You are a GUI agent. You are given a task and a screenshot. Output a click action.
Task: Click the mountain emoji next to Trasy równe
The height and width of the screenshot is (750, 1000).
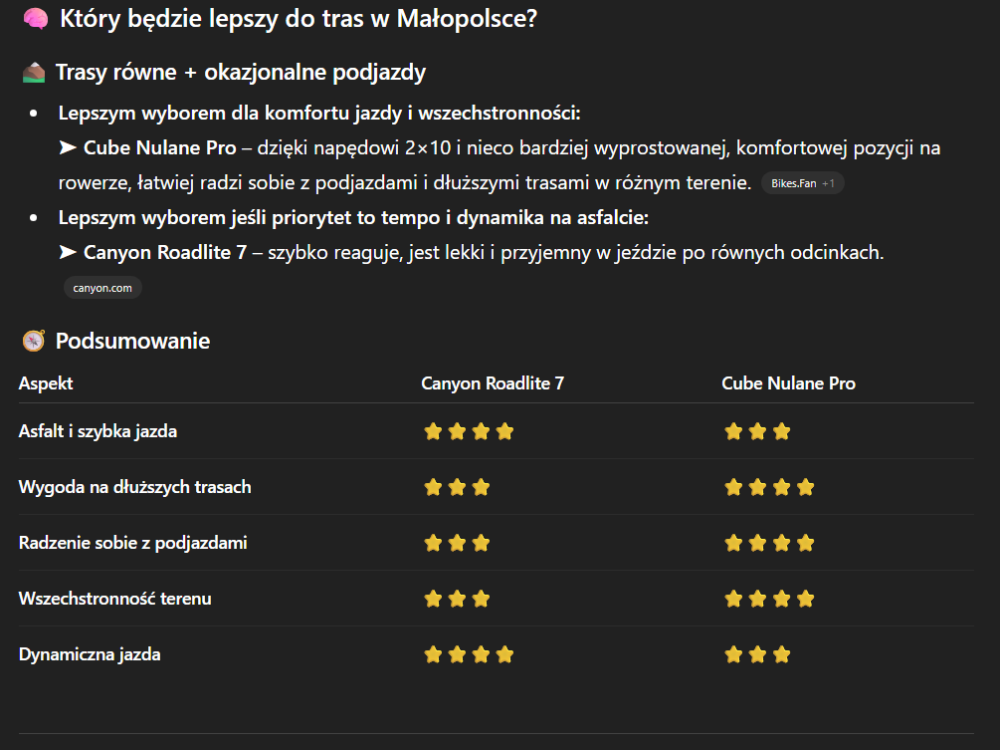click(x=34, y=72)
